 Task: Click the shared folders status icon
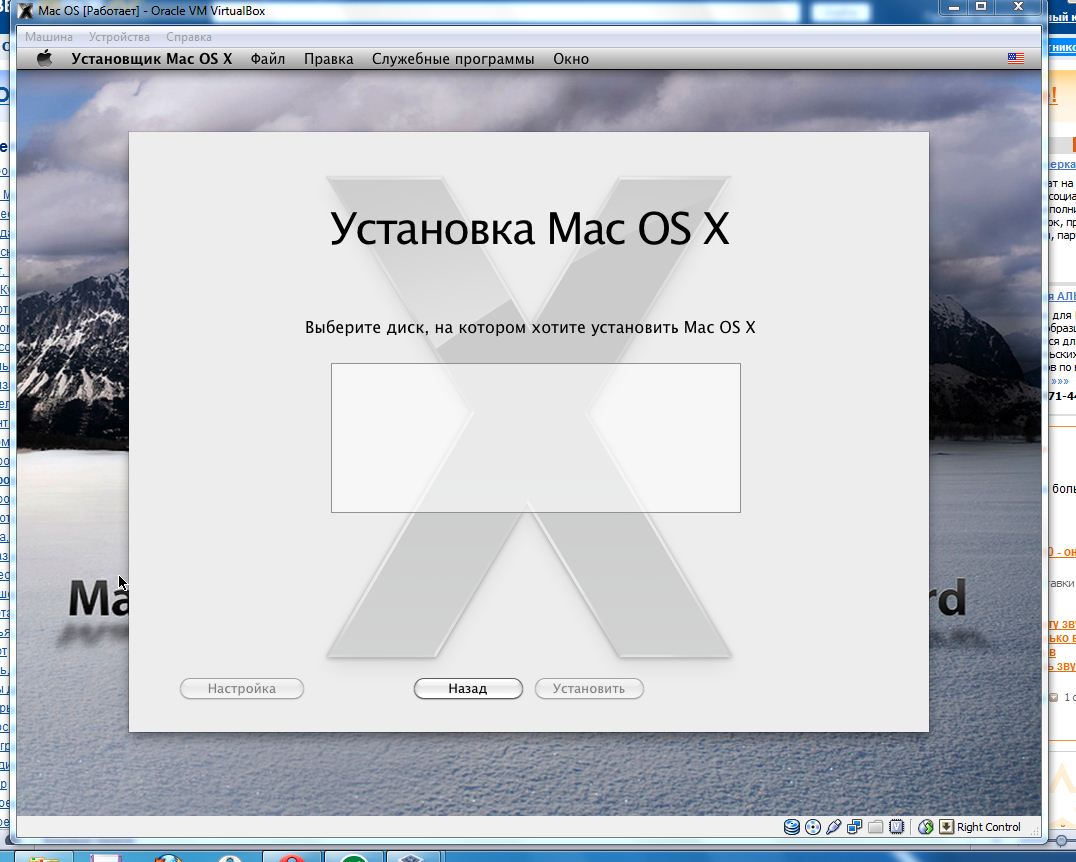pyautogui.click(x=875, y=827)
